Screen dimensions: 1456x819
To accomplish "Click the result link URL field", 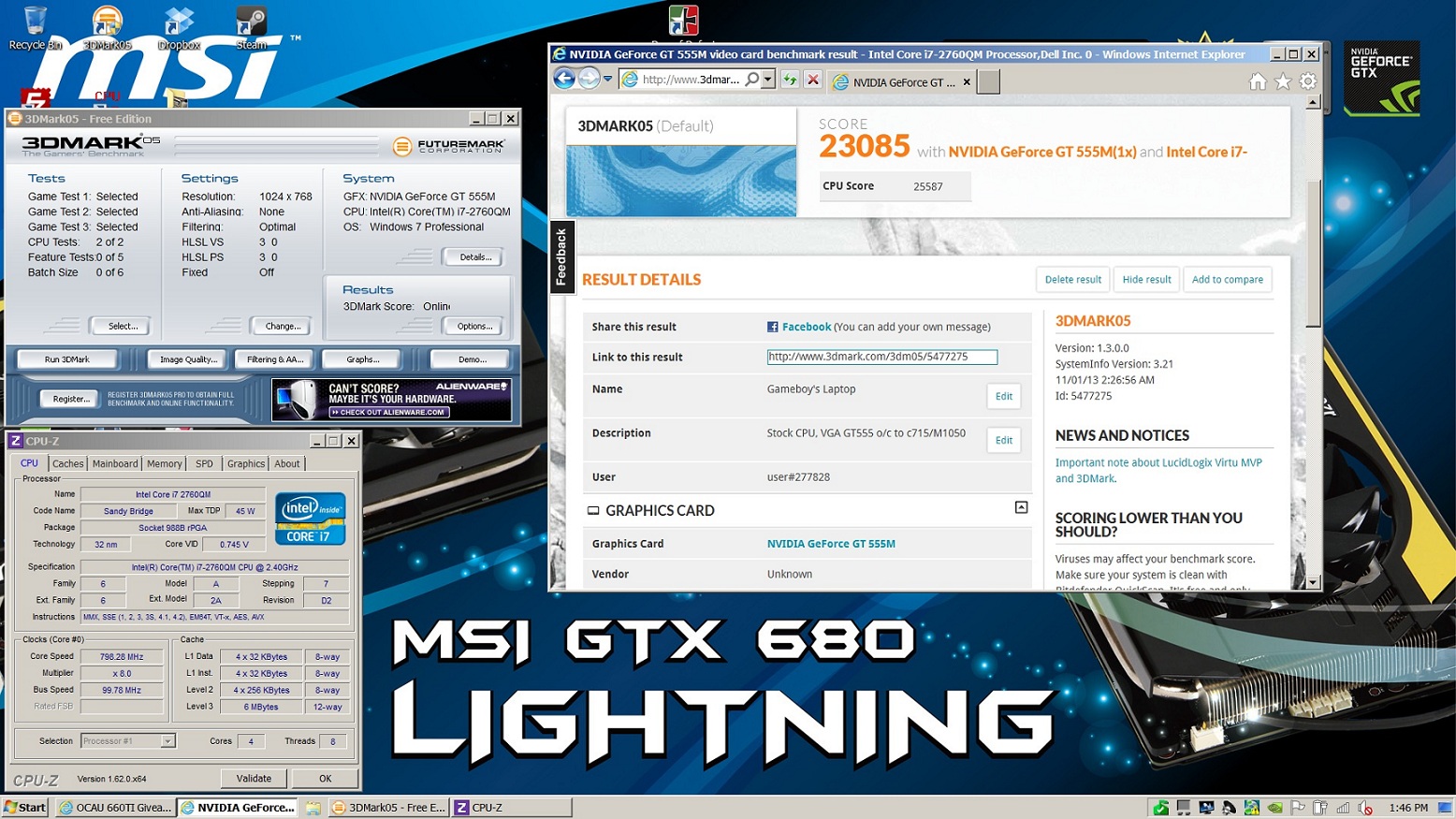I will 881,357.
